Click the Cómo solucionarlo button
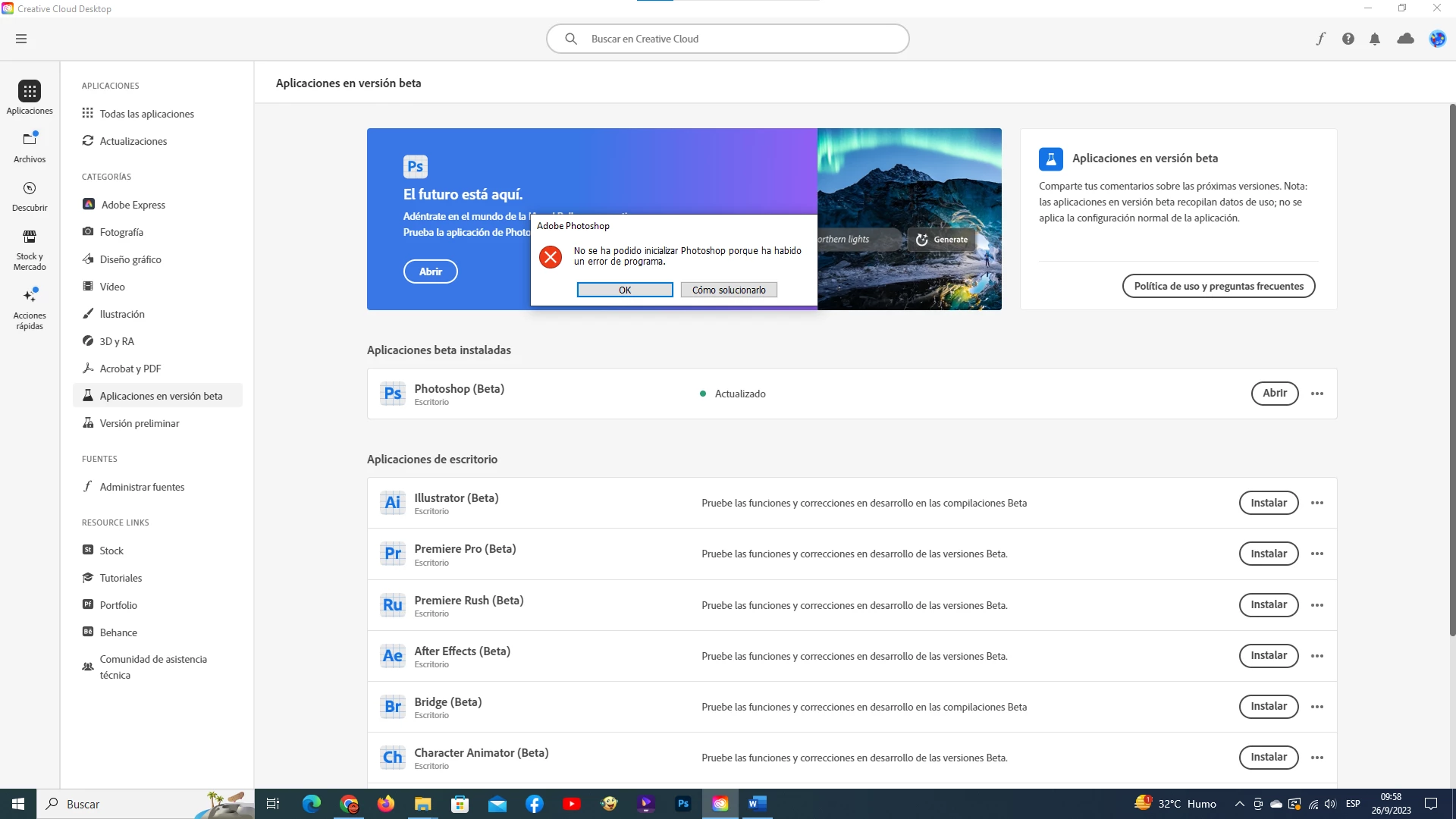1456x819 pixels. tap(728, 290)
